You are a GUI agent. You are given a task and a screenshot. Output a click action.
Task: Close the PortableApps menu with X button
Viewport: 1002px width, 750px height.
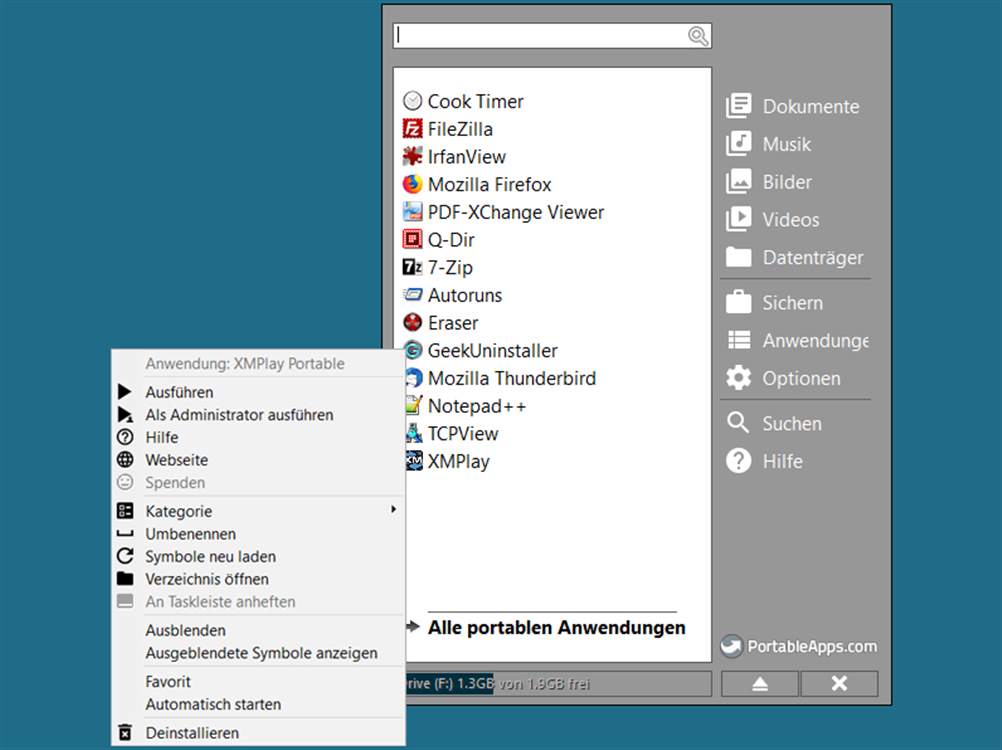[839, 684]
